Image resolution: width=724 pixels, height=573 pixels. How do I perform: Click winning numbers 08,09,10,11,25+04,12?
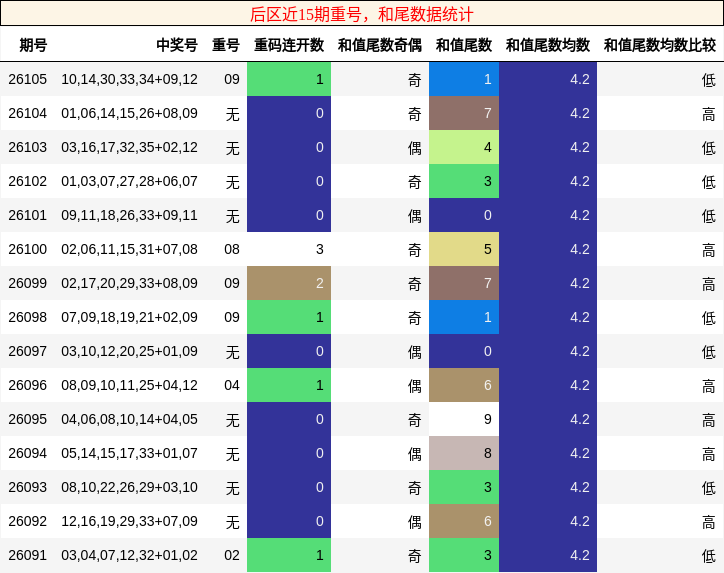click(129, 385)
